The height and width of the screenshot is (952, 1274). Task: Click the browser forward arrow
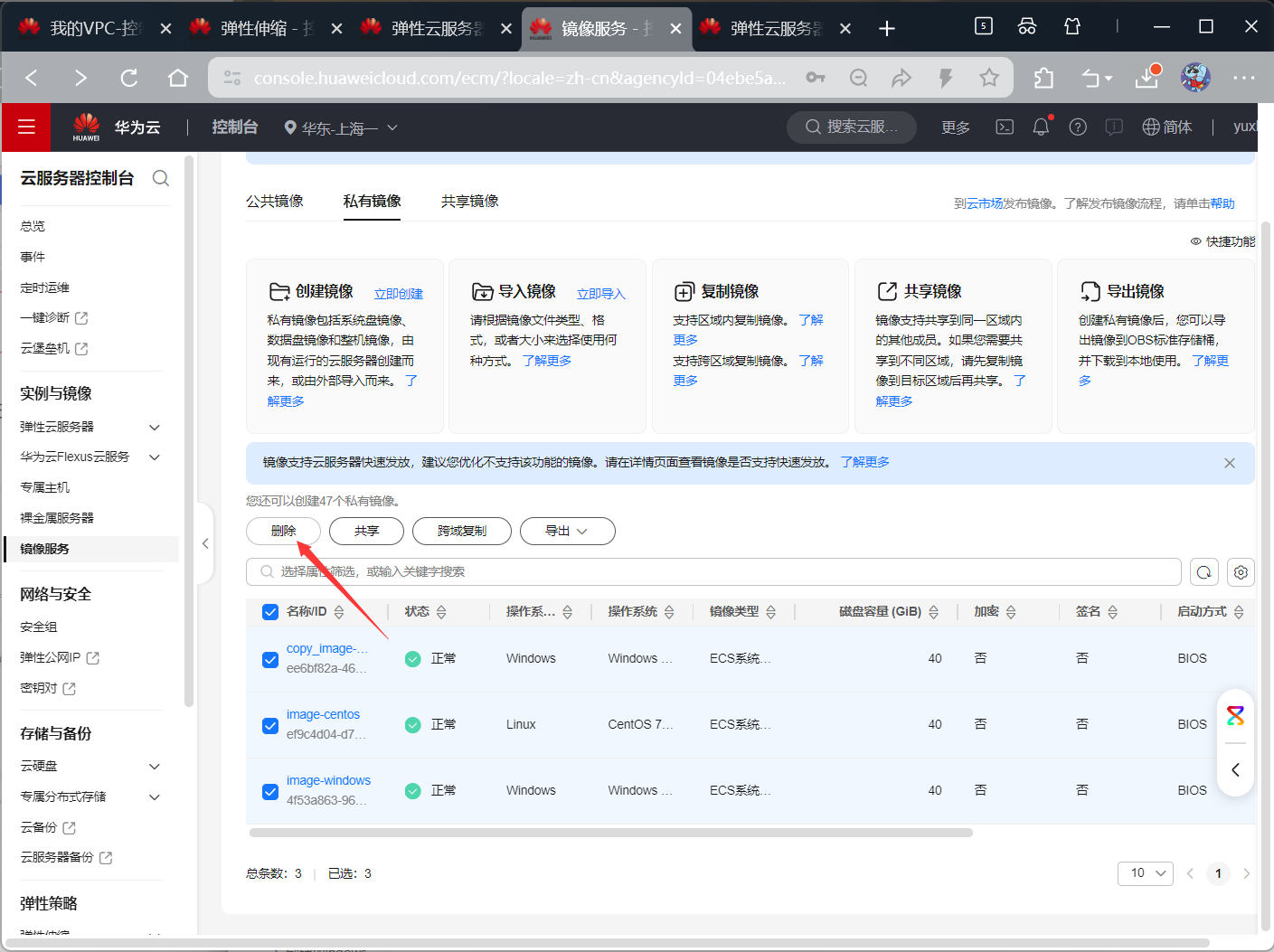point(80,78)
